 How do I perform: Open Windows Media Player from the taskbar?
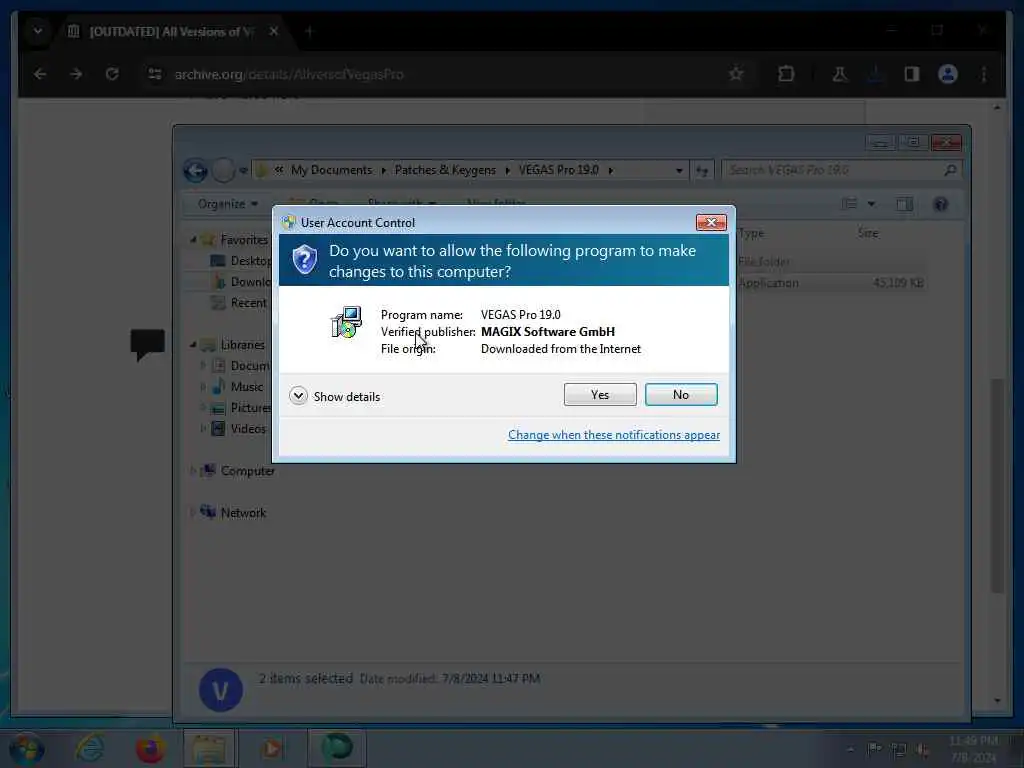point(271,748)
